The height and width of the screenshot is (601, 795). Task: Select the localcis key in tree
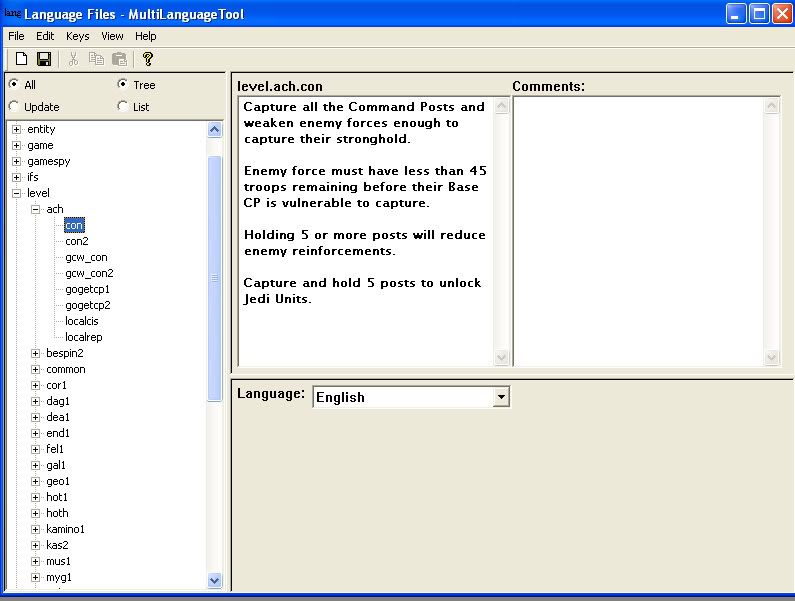pyautogui.click(x=82, y=321)
